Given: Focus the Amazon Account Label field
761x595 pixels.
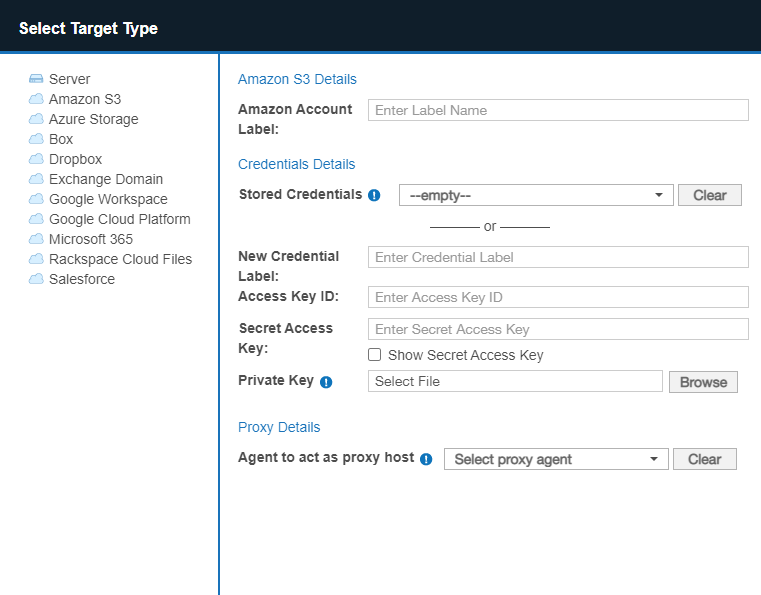Looking at the screenshot, I should [x=558, y=110].
